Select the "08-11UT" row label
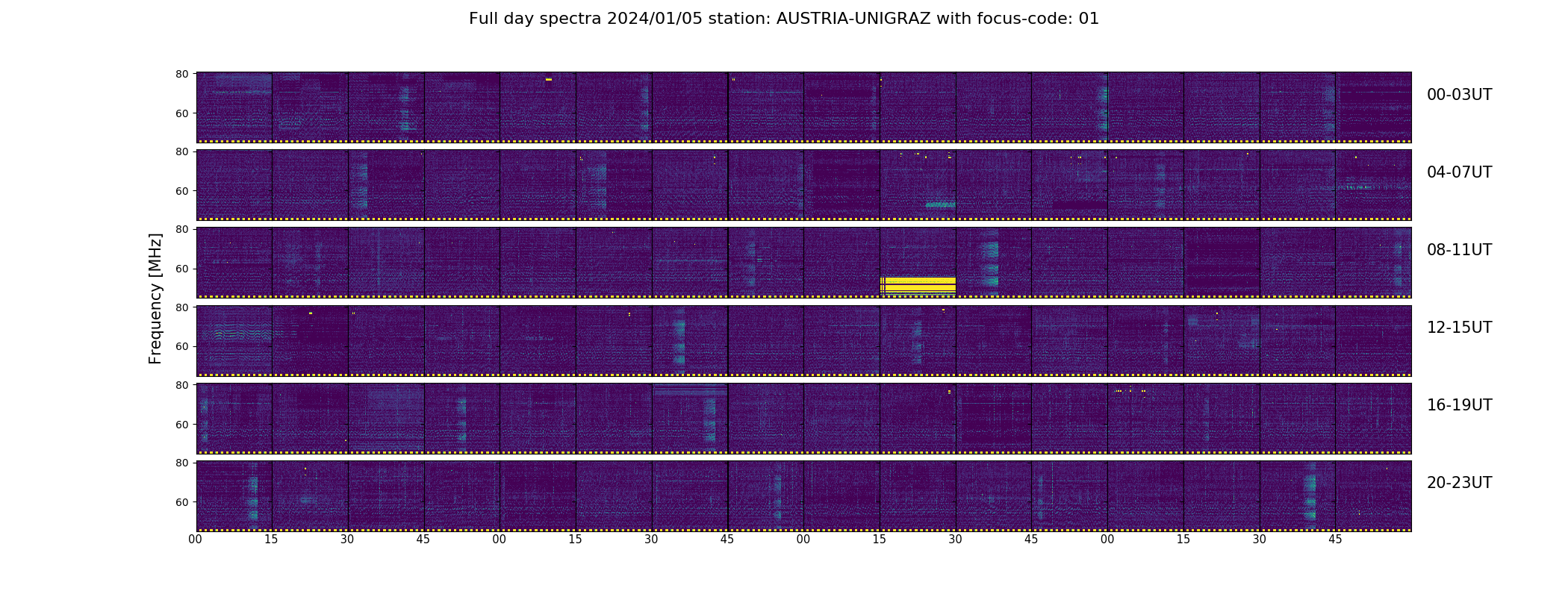Viewport: 1568px width, 597px height. (x=1459, y=250)
